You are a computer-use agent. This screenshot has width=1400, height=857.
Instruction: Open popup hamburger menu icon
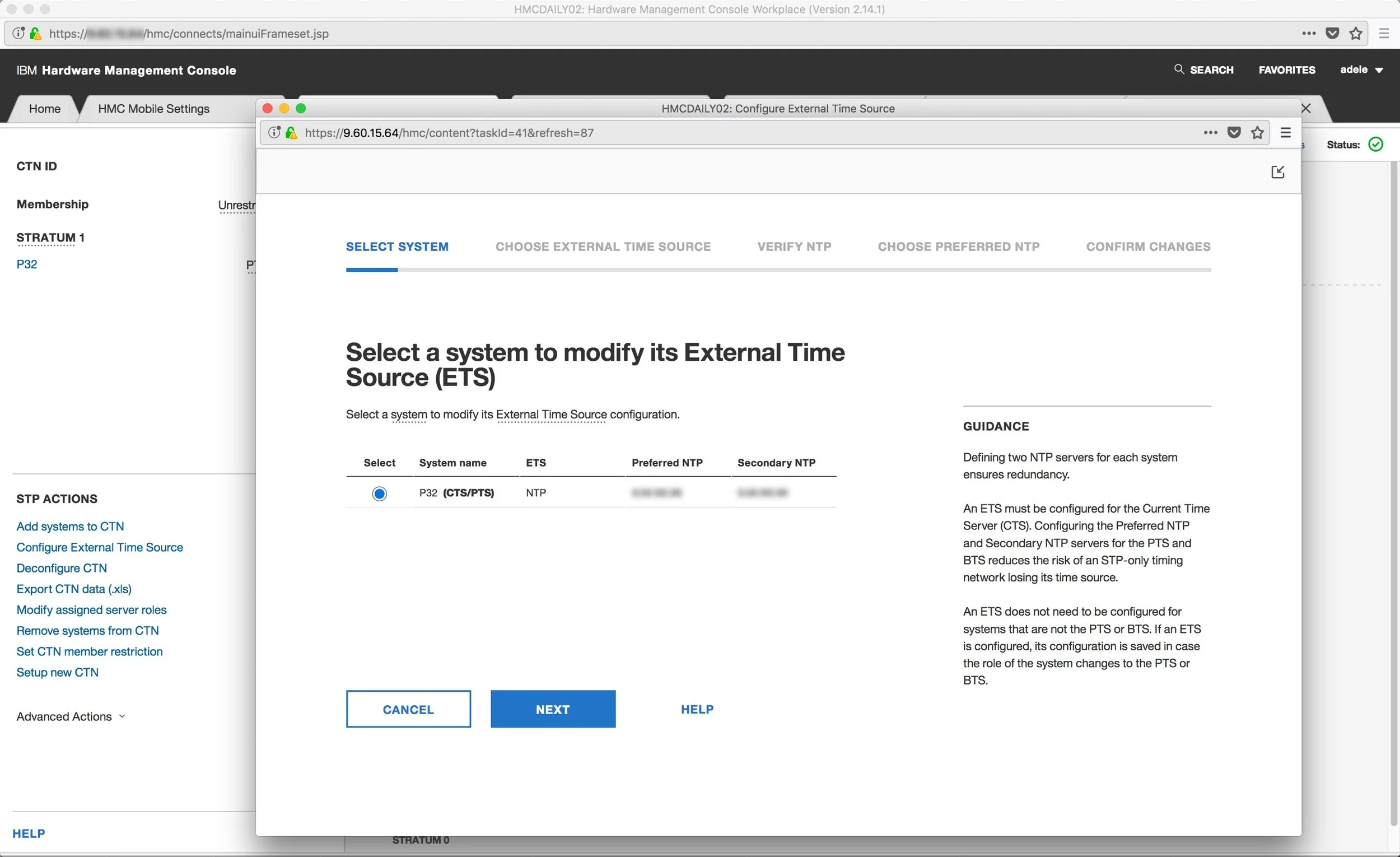tap(1286, 132)
